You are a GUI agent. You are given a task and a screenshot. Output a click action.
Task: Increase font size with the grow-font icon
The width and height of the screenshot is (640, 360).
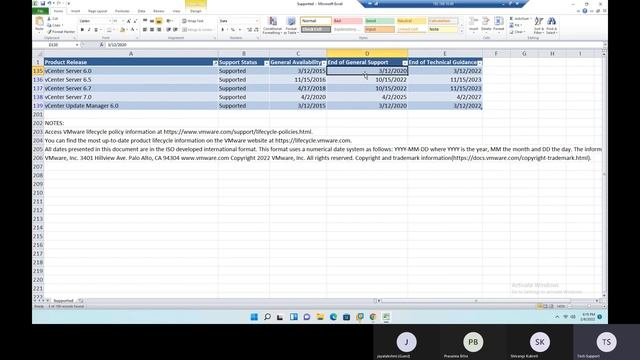(x=129, y=21)
